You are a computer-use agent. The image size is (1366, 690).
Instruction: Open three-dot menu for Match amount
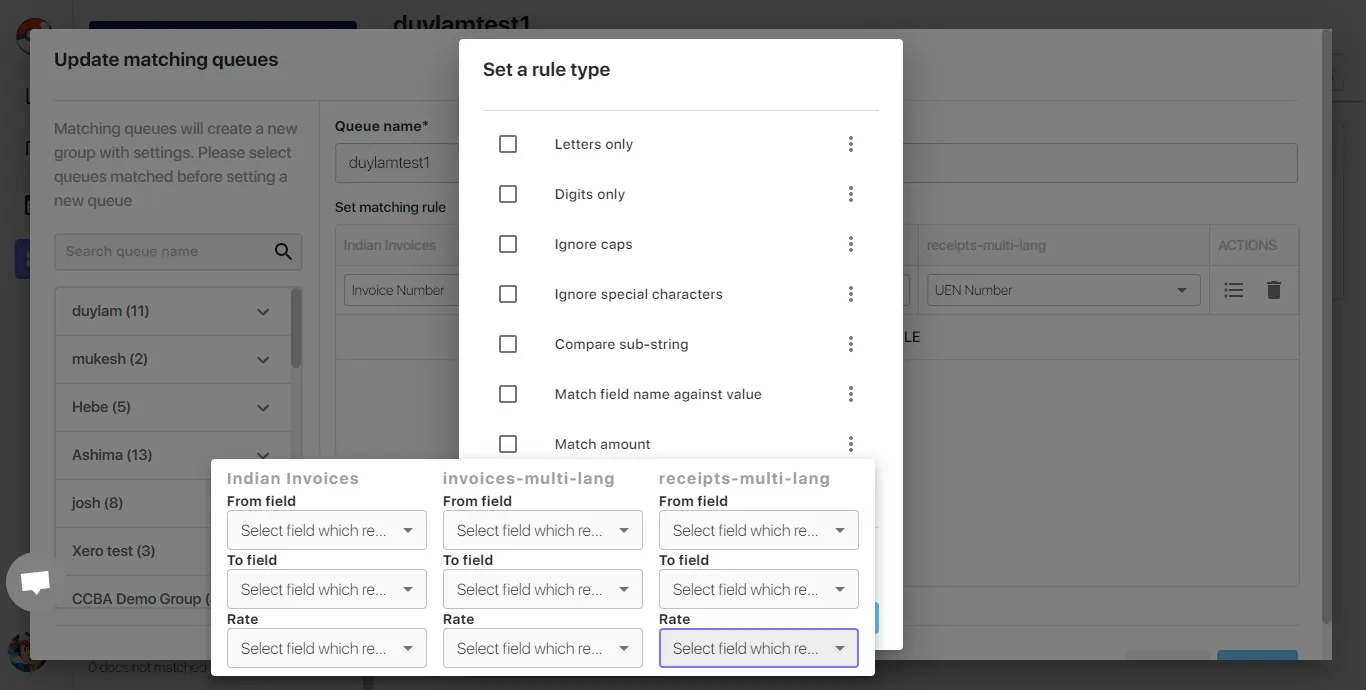click(x=851, y=444)
